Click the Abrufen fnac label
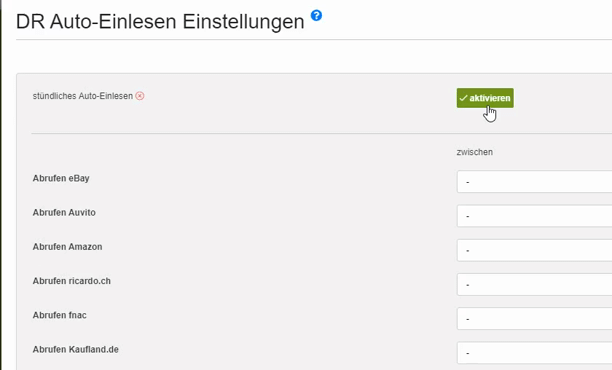612x370 pixels. click(60, 315)
